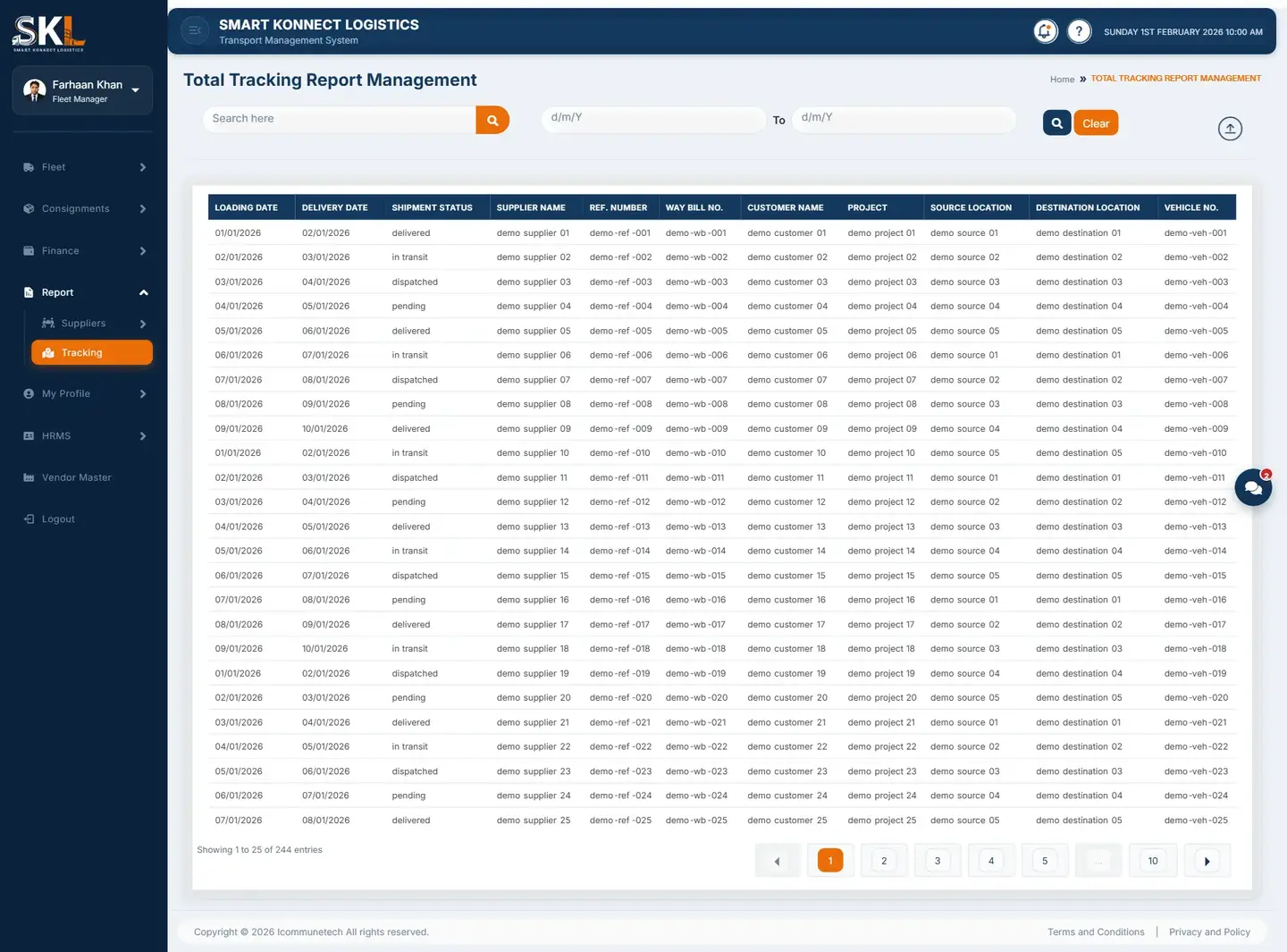
Task: Focus the Search here input field
Action: pyautogui.click(x=340, y=120)
